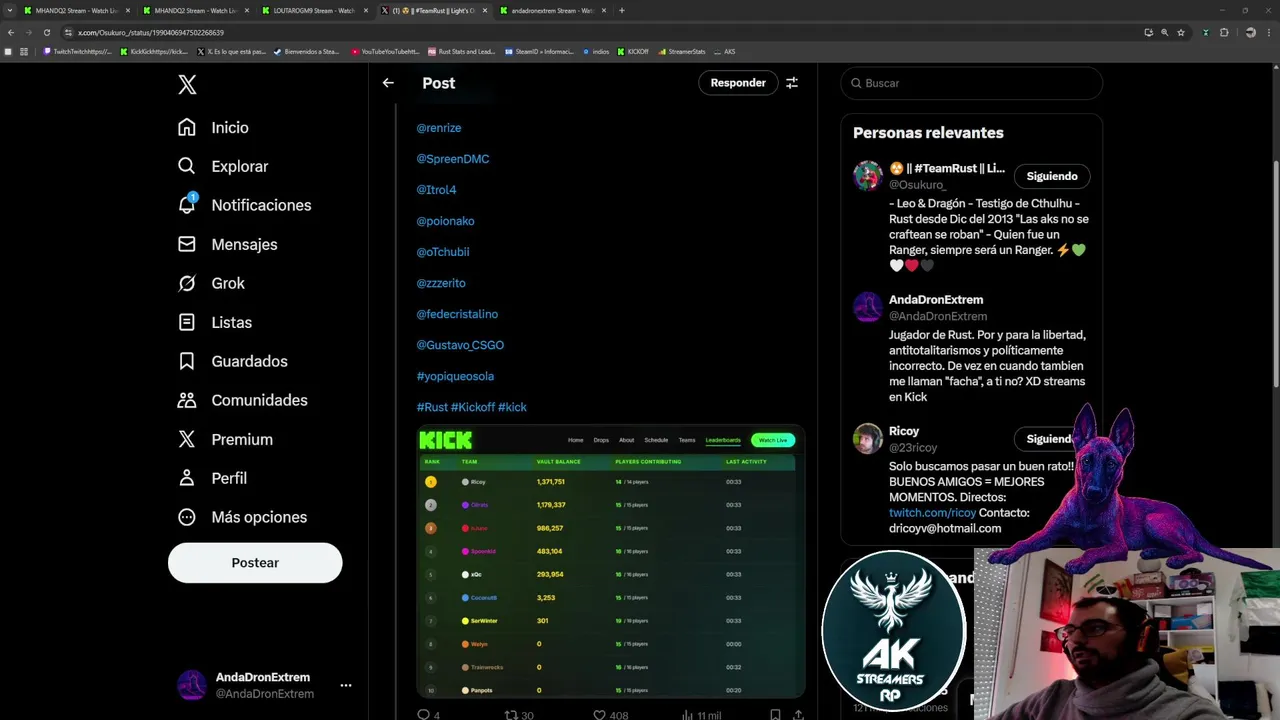Click the address bar URL
Image resolution: width=1280 pixels, height=720 pixels.
[x=151, y=32]
